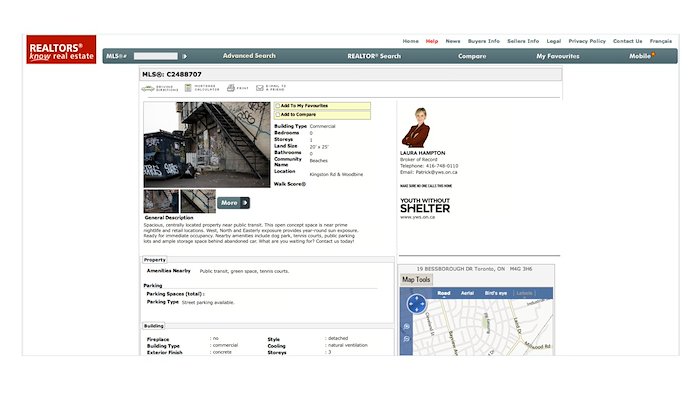Click the Driving Directions car icon
This screenshot has width=700, height=416.
pos(147,89)
